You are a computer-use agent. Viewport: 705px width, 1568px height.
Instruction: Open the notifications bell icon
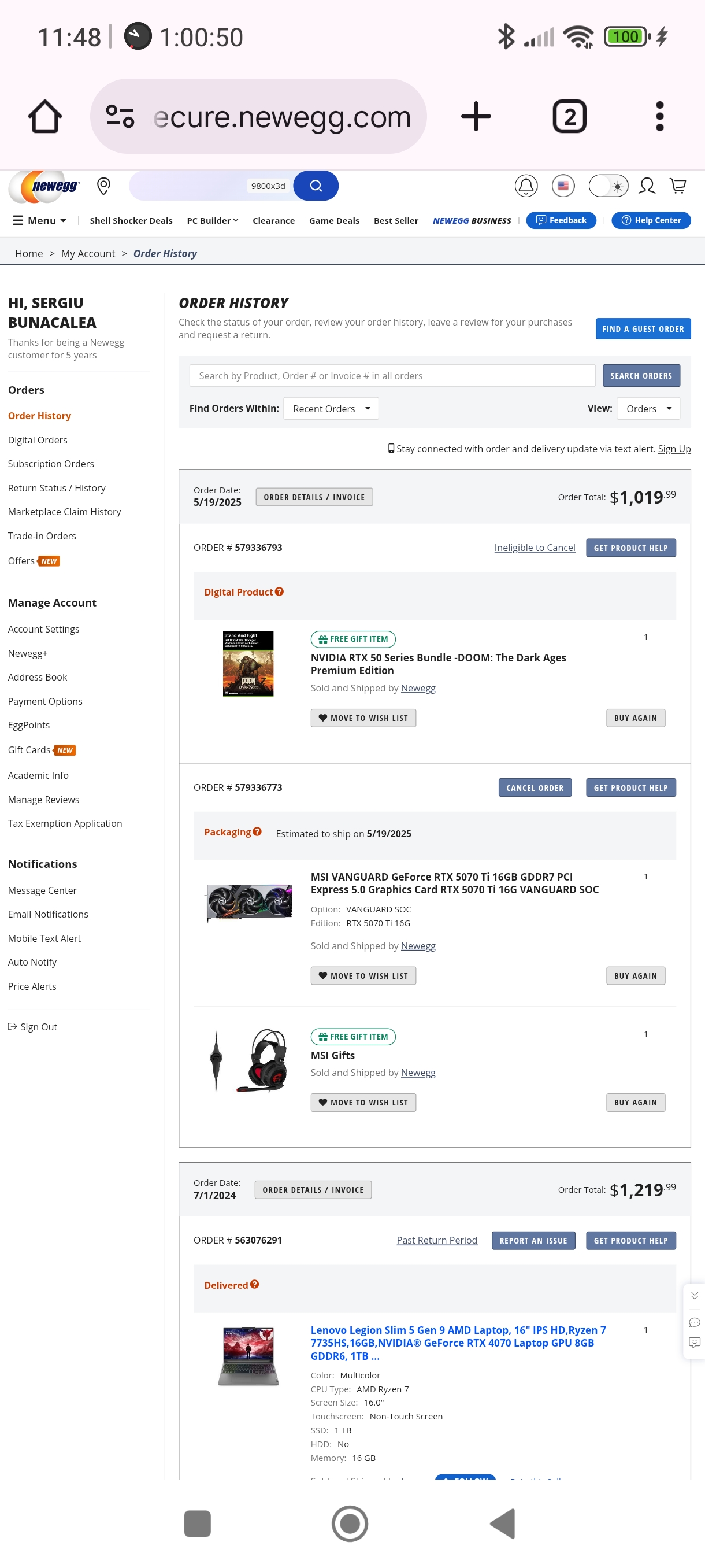(x=525, y=186)
